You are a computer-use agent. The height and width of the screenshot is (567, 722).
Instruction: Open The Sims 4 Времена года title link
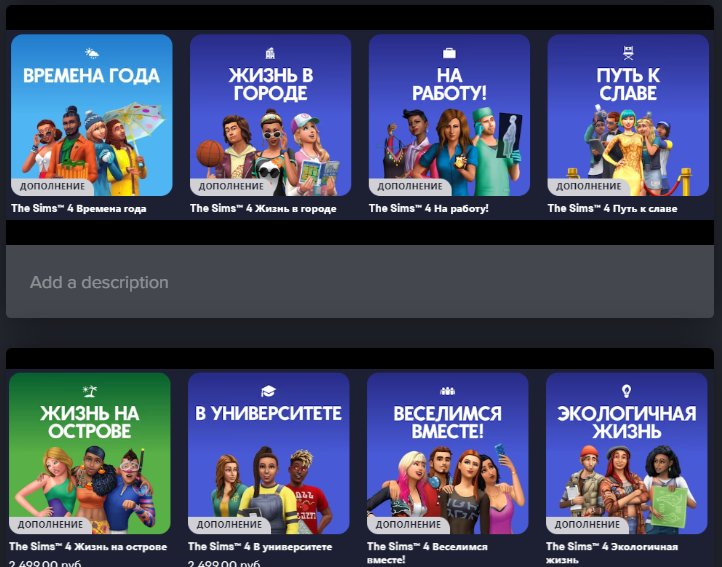78,209
